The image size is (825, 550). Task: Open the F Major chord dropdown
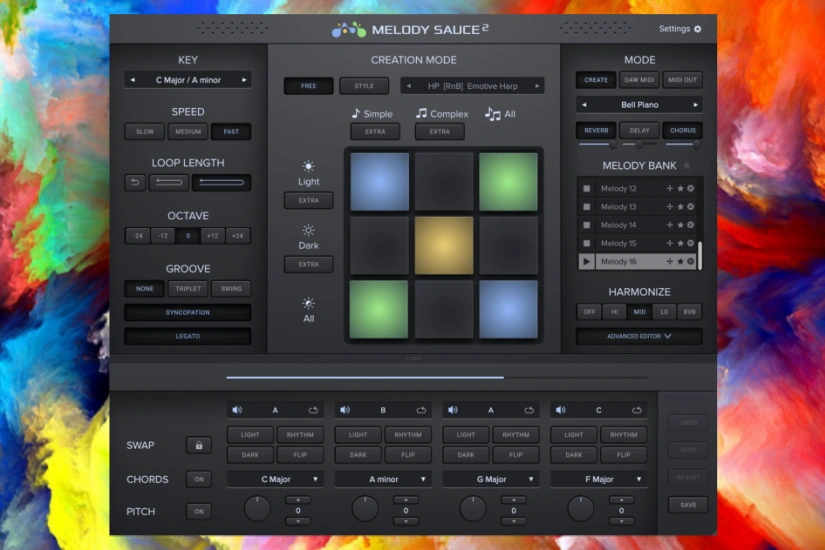(x=599, y=479)
